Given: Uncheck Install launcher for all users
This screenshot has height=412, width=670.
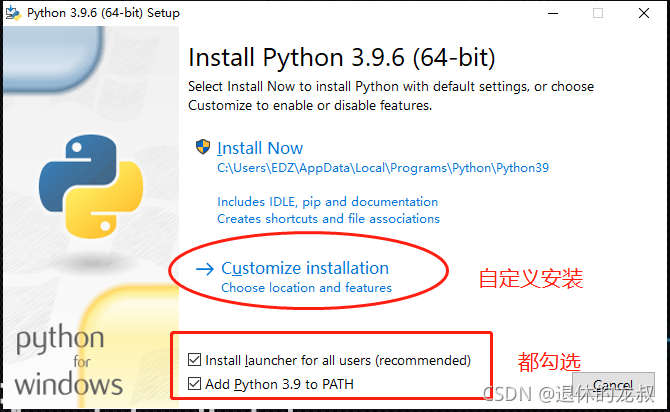Looking at the screenshot, I should click(x=194, y=360).
